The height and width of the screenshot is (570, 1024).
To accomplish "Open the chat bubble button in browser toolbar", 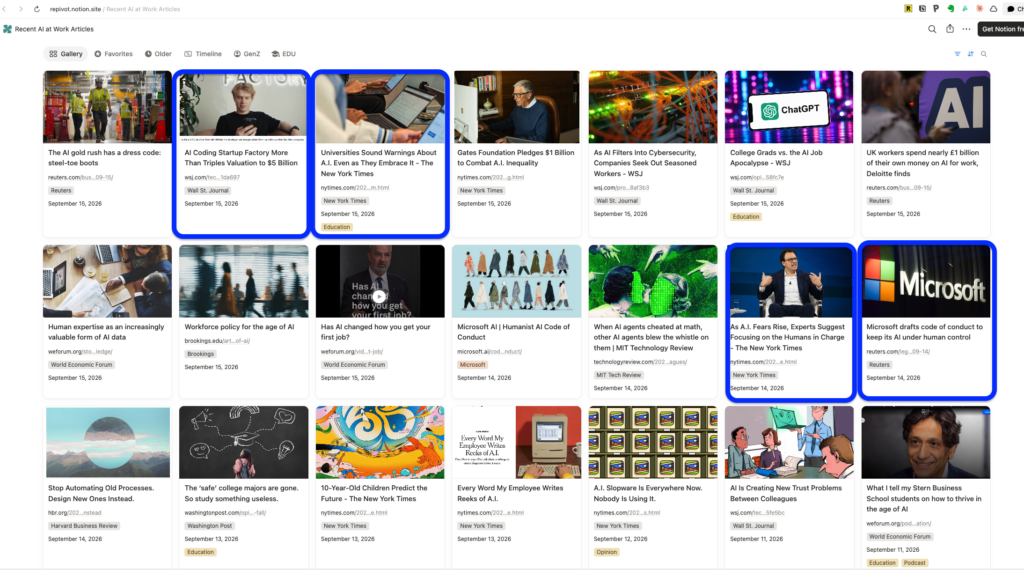I will click(1015, 8).
